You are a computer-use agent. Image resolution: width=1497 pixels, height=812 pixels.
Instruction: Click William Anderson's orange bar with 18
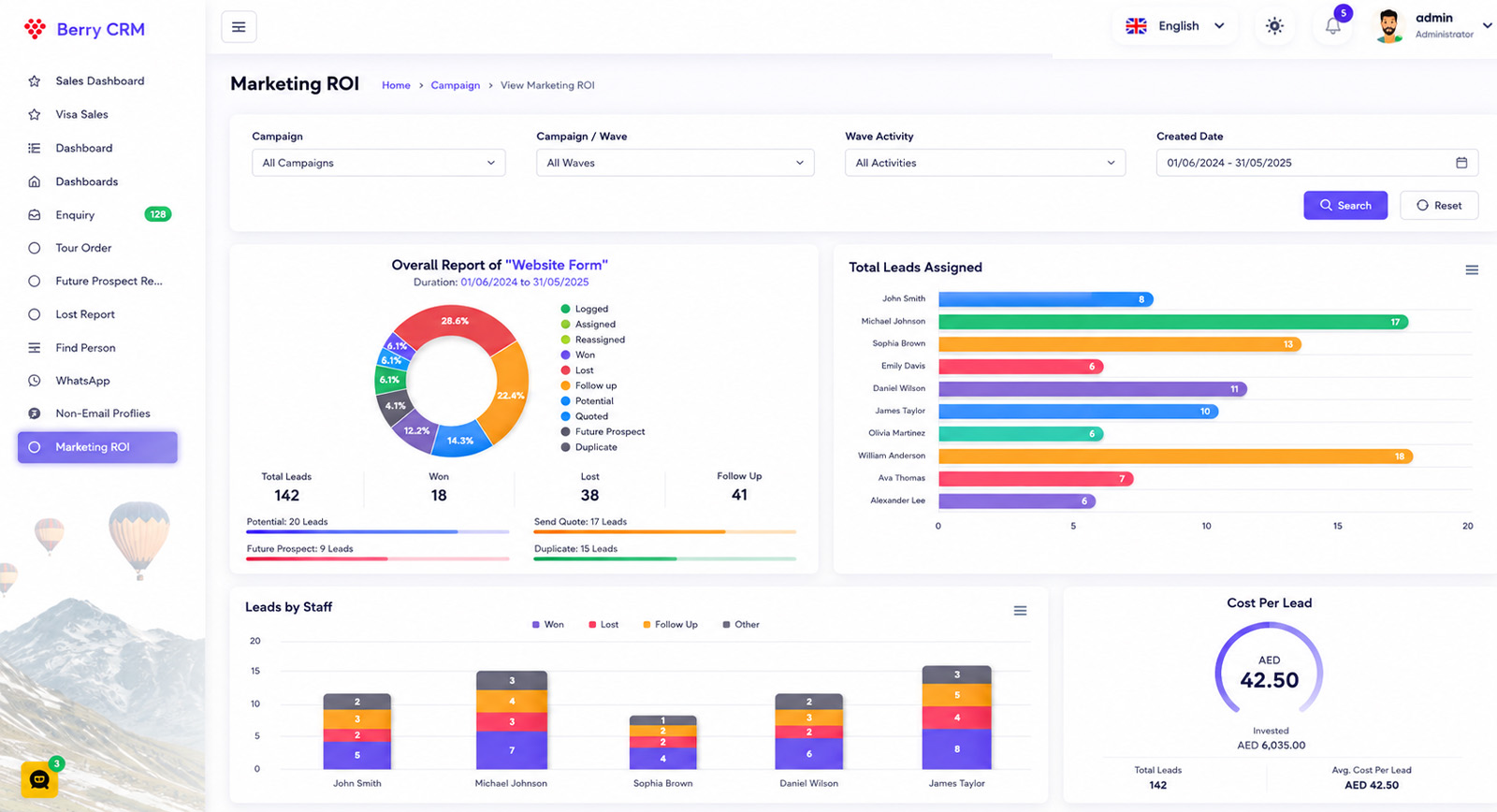[x=1175, y=457]
